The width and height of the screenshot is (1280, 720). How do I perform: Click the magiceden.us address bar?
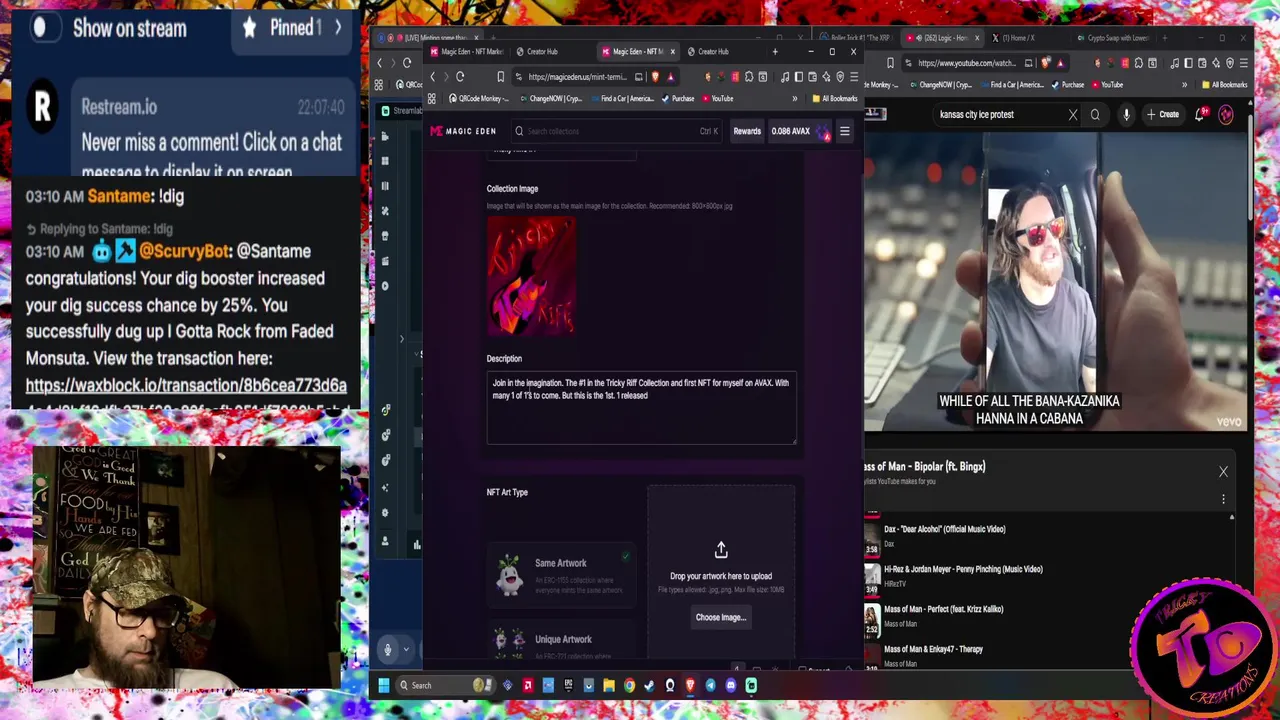point(578,77)
